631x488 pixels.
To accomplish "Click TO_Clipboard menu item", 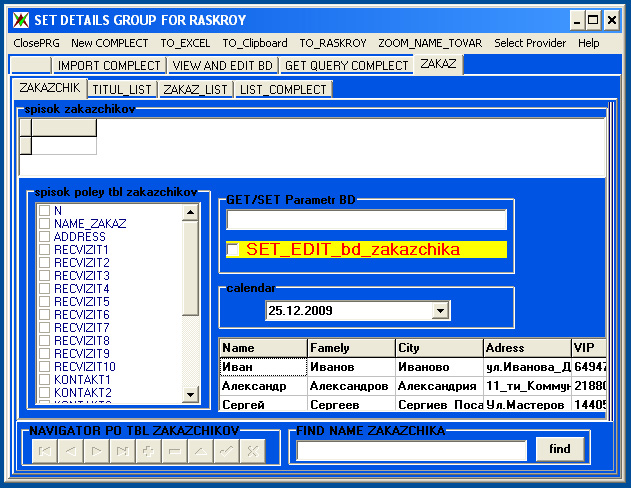I will [x=255, y=43].
